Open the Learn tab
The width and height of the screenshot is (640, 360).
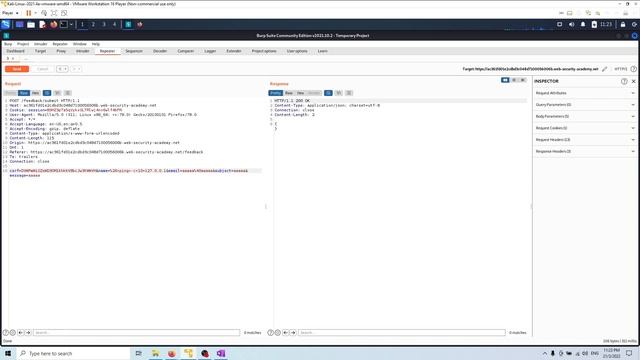click(322, 51)
